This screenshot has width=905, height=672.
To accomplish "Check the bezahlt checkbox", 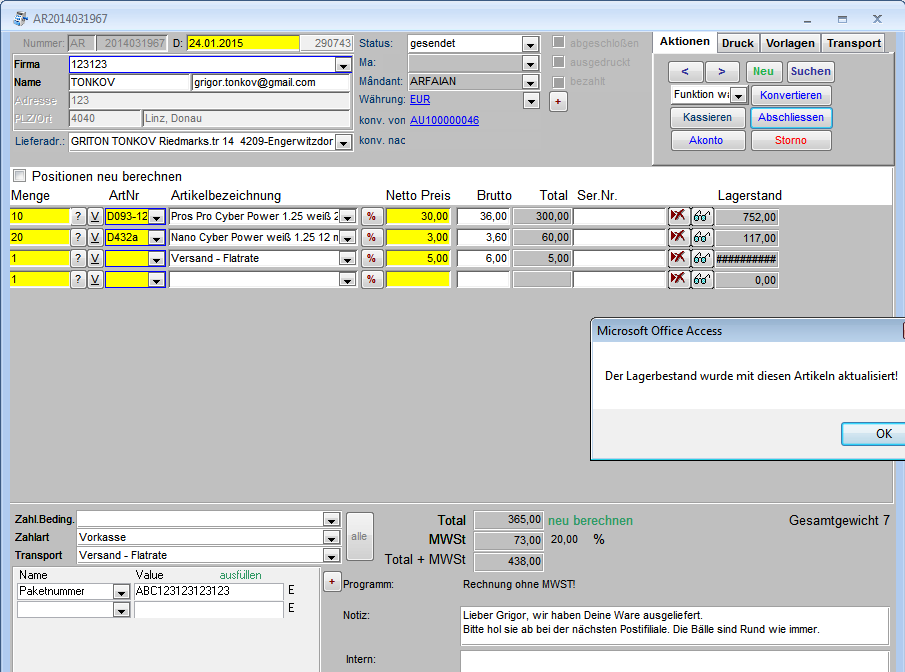I will pyautogui.click(x=558, y=81).
